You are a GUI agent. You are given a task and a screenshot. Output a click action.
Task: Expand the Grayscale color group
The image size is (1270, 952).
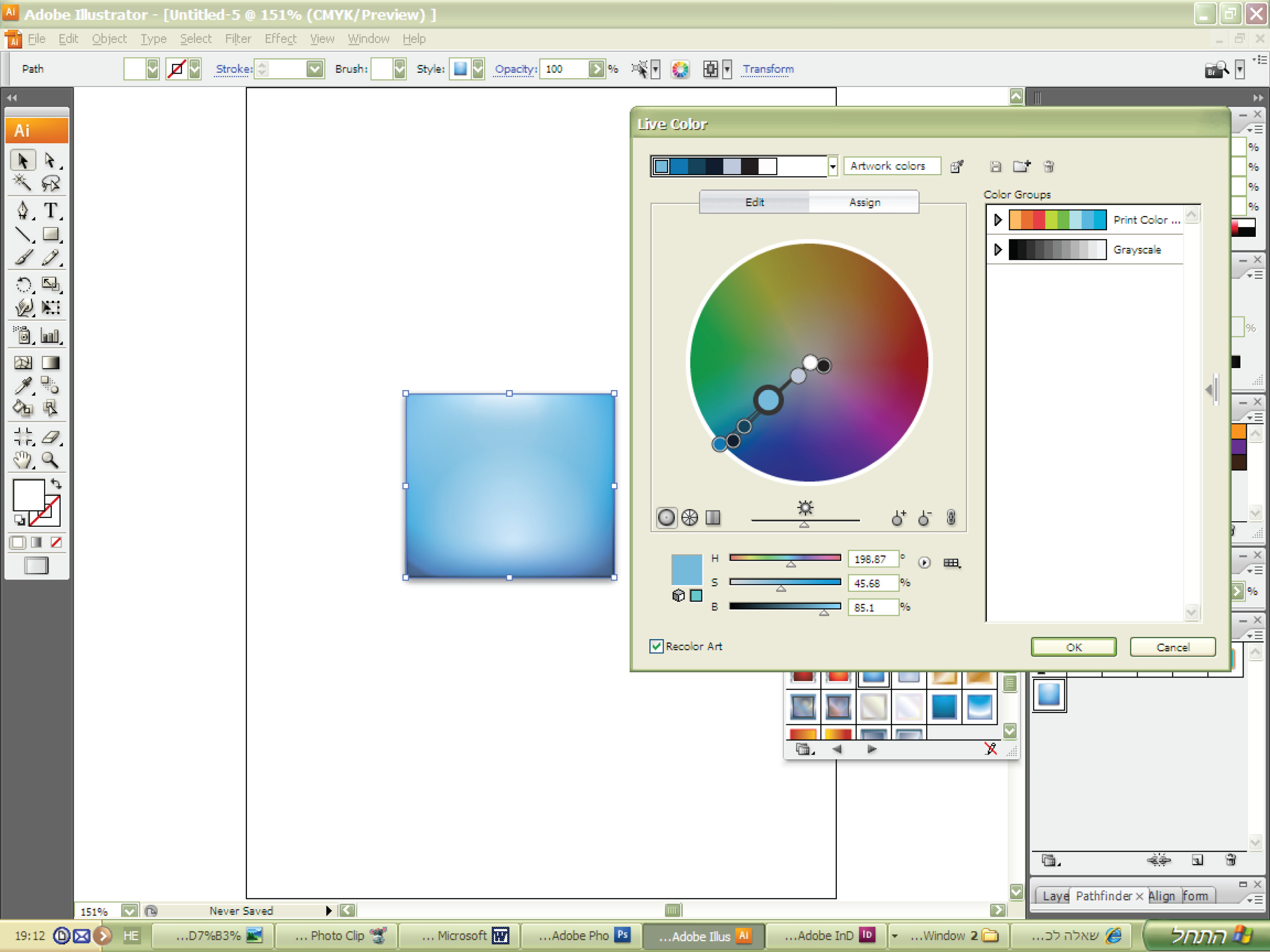point(998,249)
